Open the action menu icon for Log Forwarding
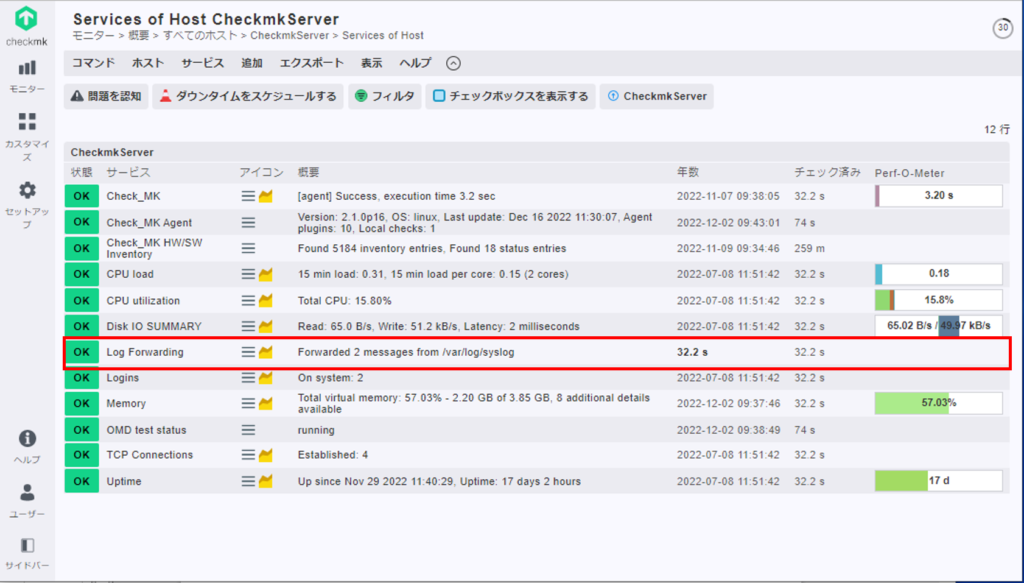 pos(248,352)
